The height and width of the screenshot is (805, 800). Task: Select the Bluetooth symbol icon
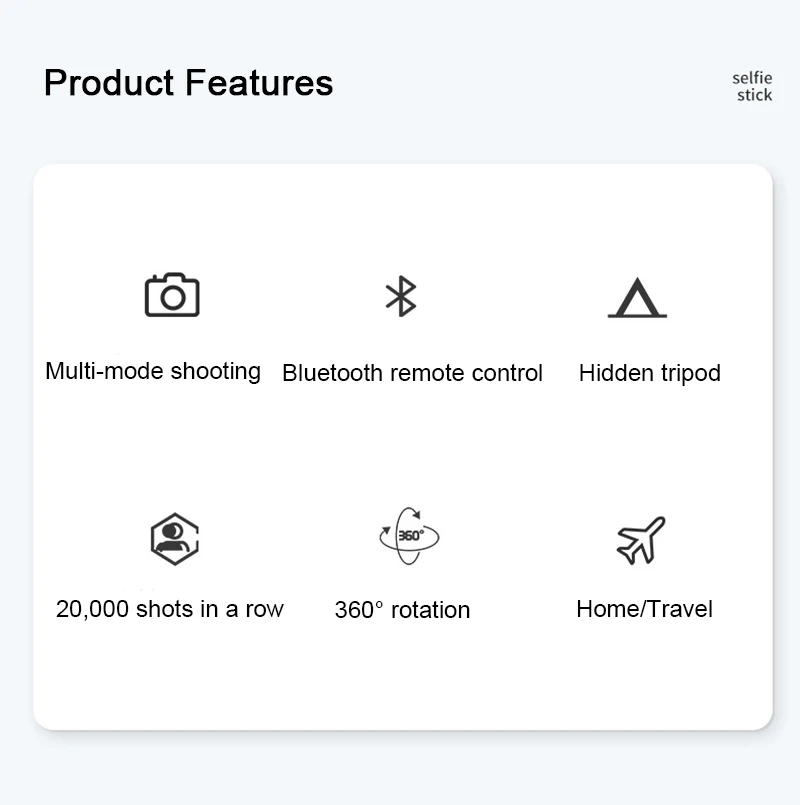click(x=401, y=296)
